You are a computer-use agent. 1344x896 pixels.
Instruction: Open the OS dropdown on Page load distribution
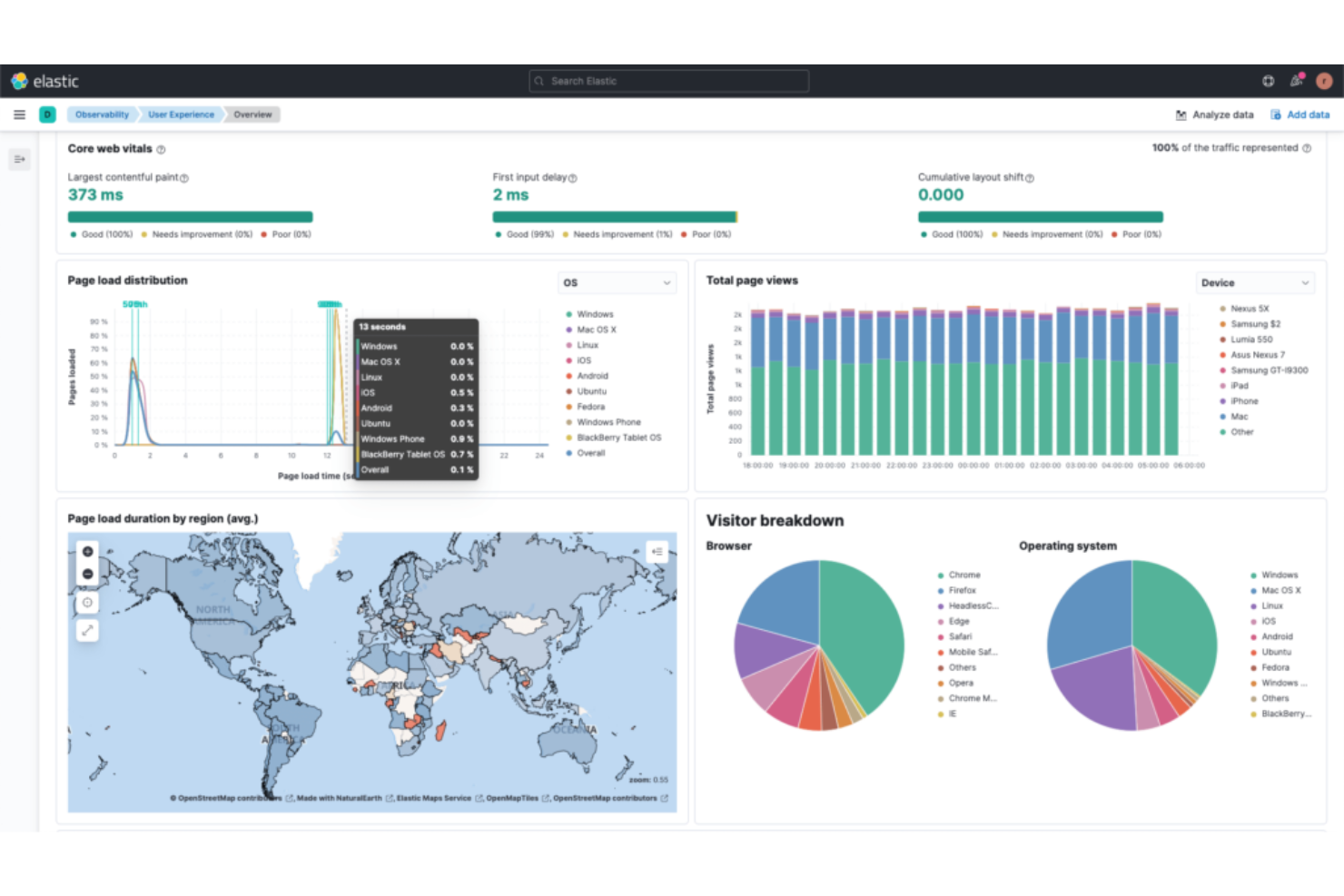(617, 282)
